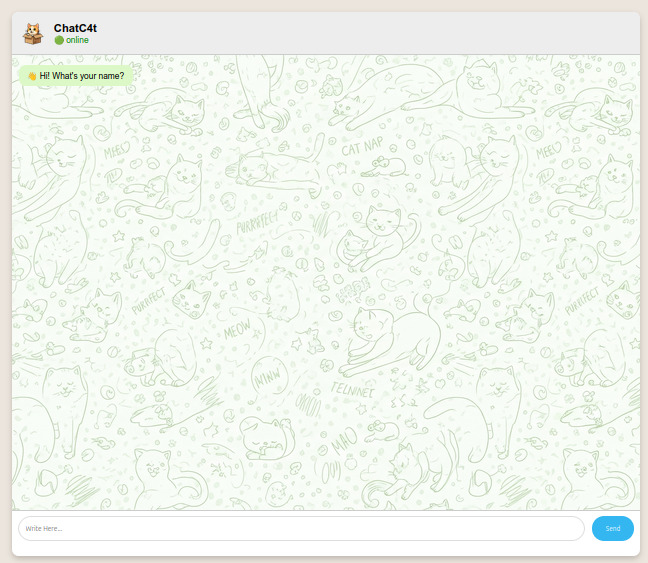
Task: Click the ChatC4t chat title
Action: click(75, 28)
